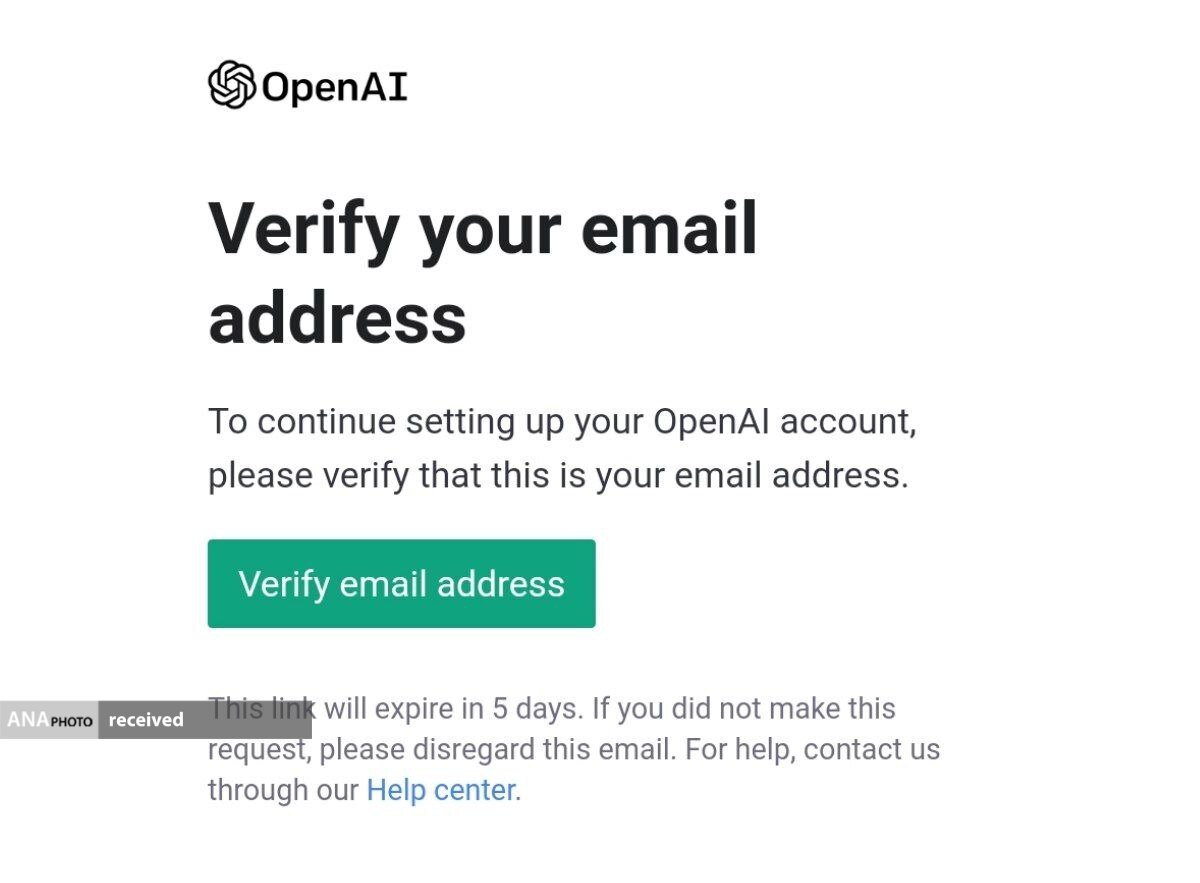Click the PHOTO label in the watermark
This screenshot has height=883, width=1200.
tap(71, 721)
